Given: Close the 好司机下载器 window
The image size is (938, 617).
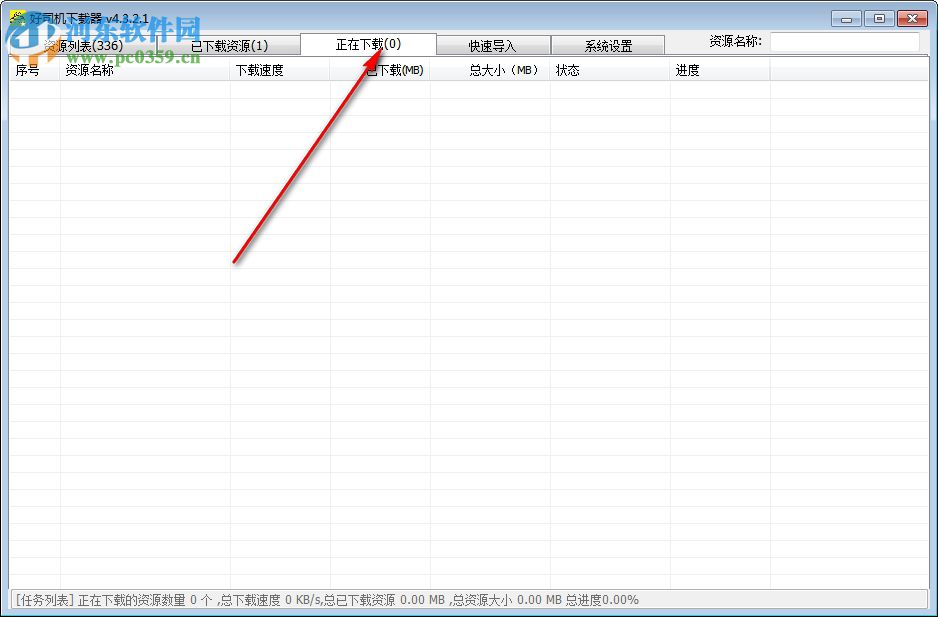Looking at the screenshot, I should click(912, 19).
